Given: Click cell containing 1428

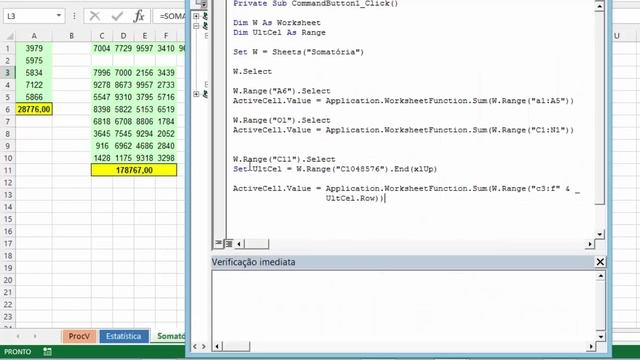Looking at the screenshot, I should pos(102,158).
